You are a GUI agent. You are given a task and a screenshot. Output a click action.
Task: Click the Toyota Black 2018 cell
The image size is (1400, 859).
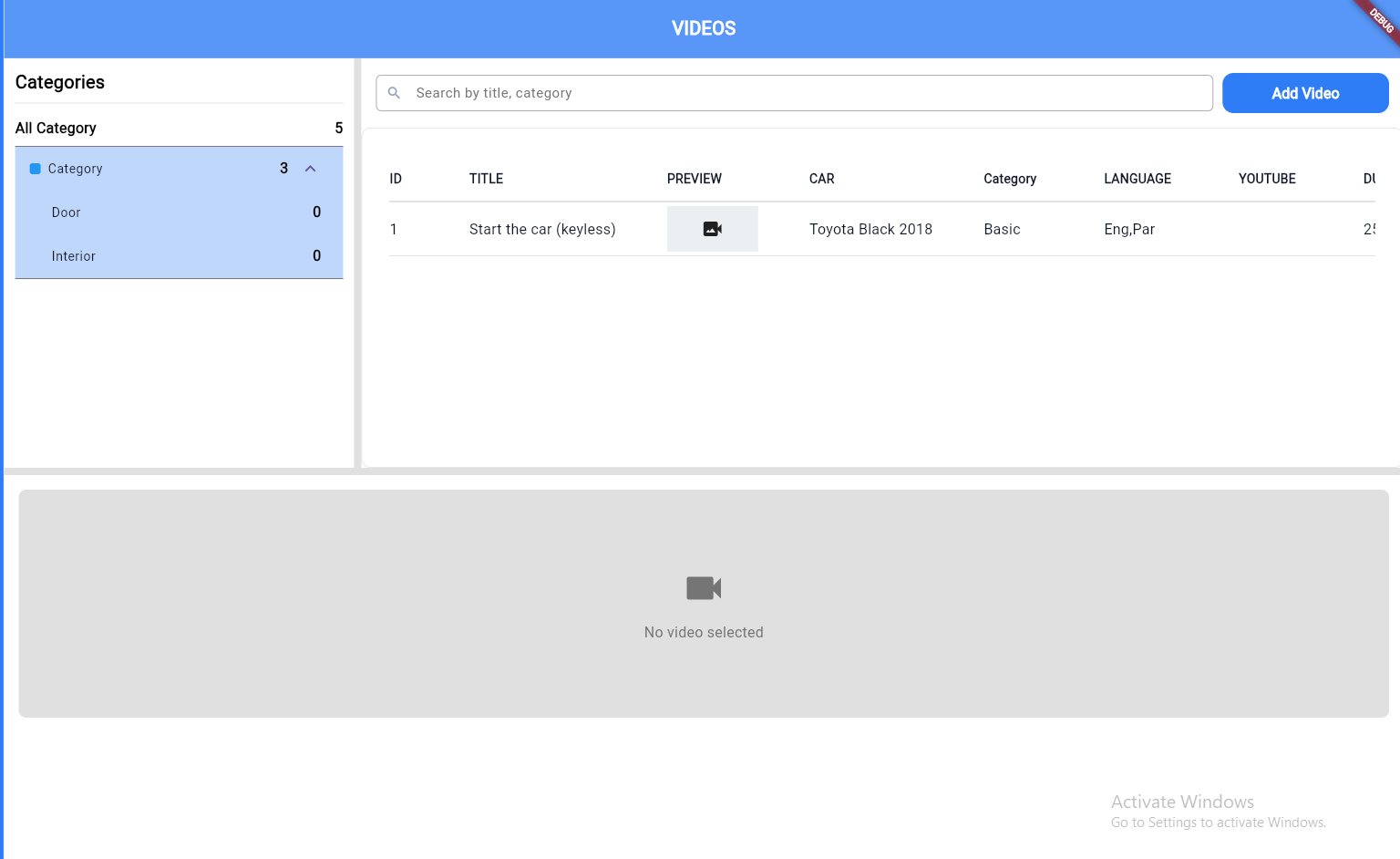[870, 229]
